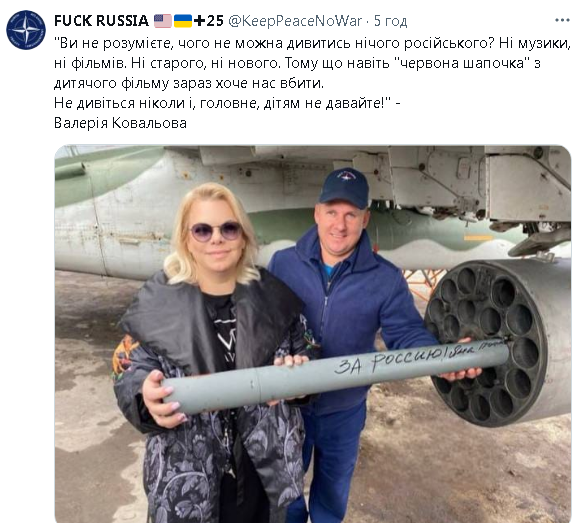Image resolution: width=579 pixels, height=523 pixels.
Task: Click the US flag emoji in name
Action: point(163,21)
